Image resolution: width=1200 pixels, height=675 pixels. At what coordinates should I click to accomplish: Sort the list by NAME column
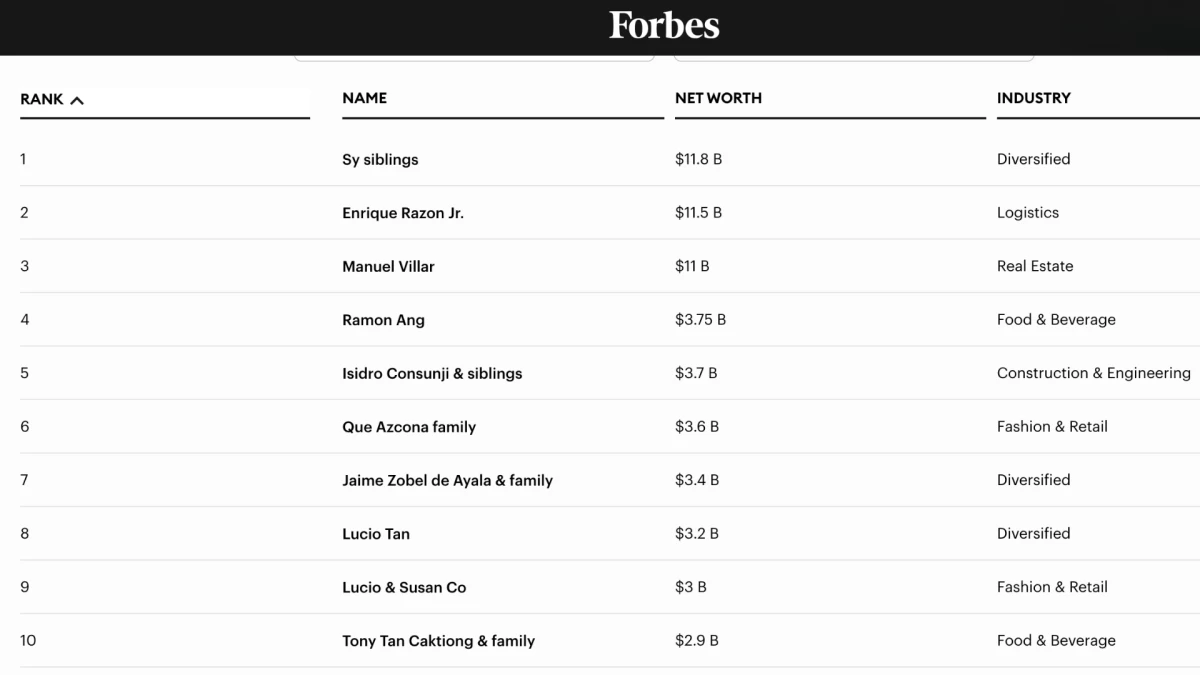point(364,98)
